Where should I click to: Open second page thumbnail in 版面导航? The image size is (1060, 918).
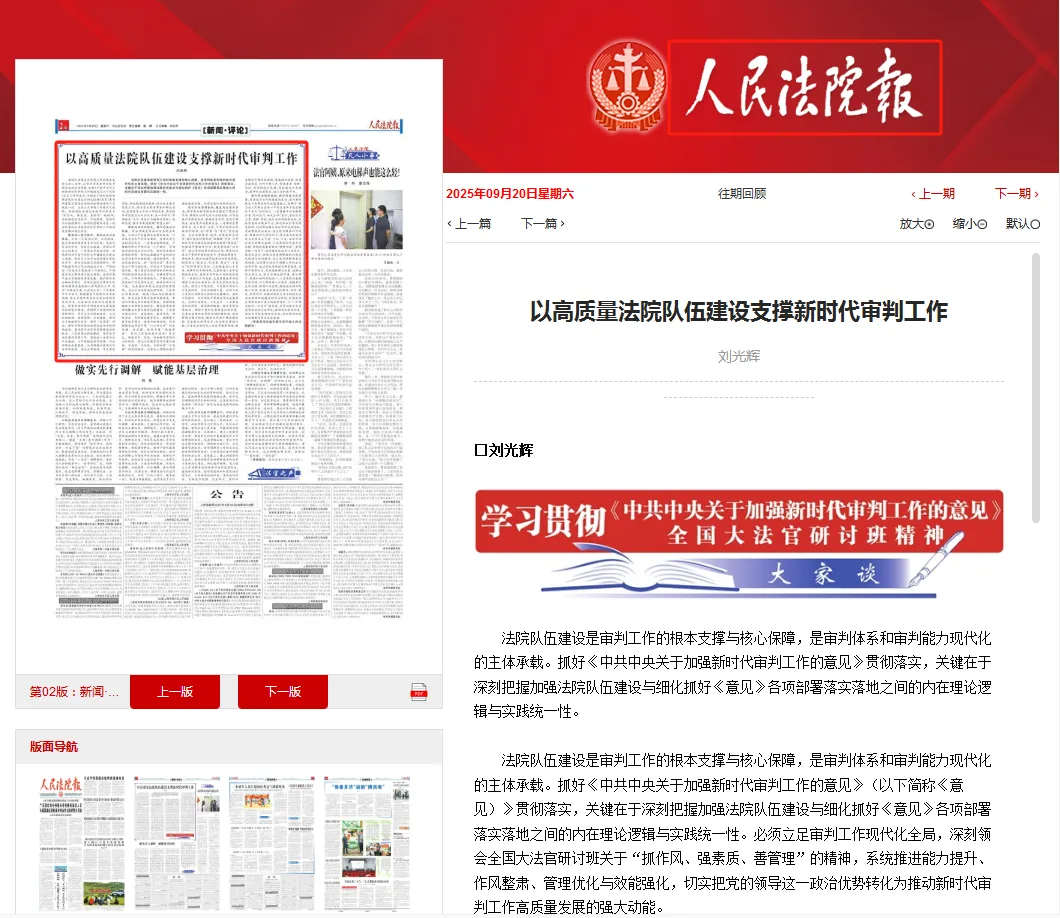tap(177, 843)
